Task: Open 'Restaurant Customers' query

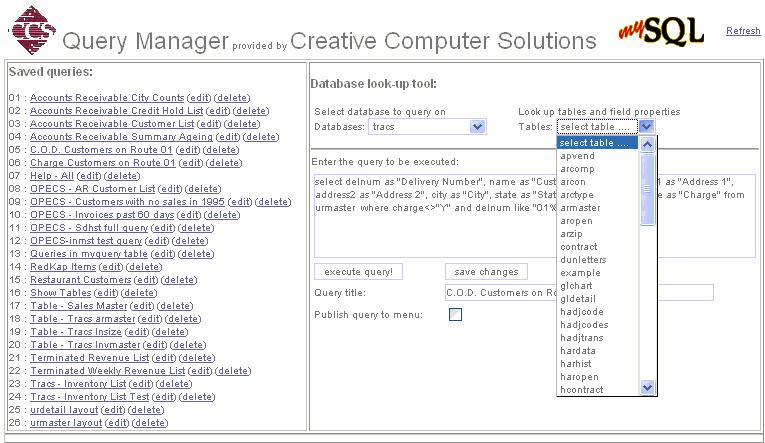Action: [x=81, y=280]
